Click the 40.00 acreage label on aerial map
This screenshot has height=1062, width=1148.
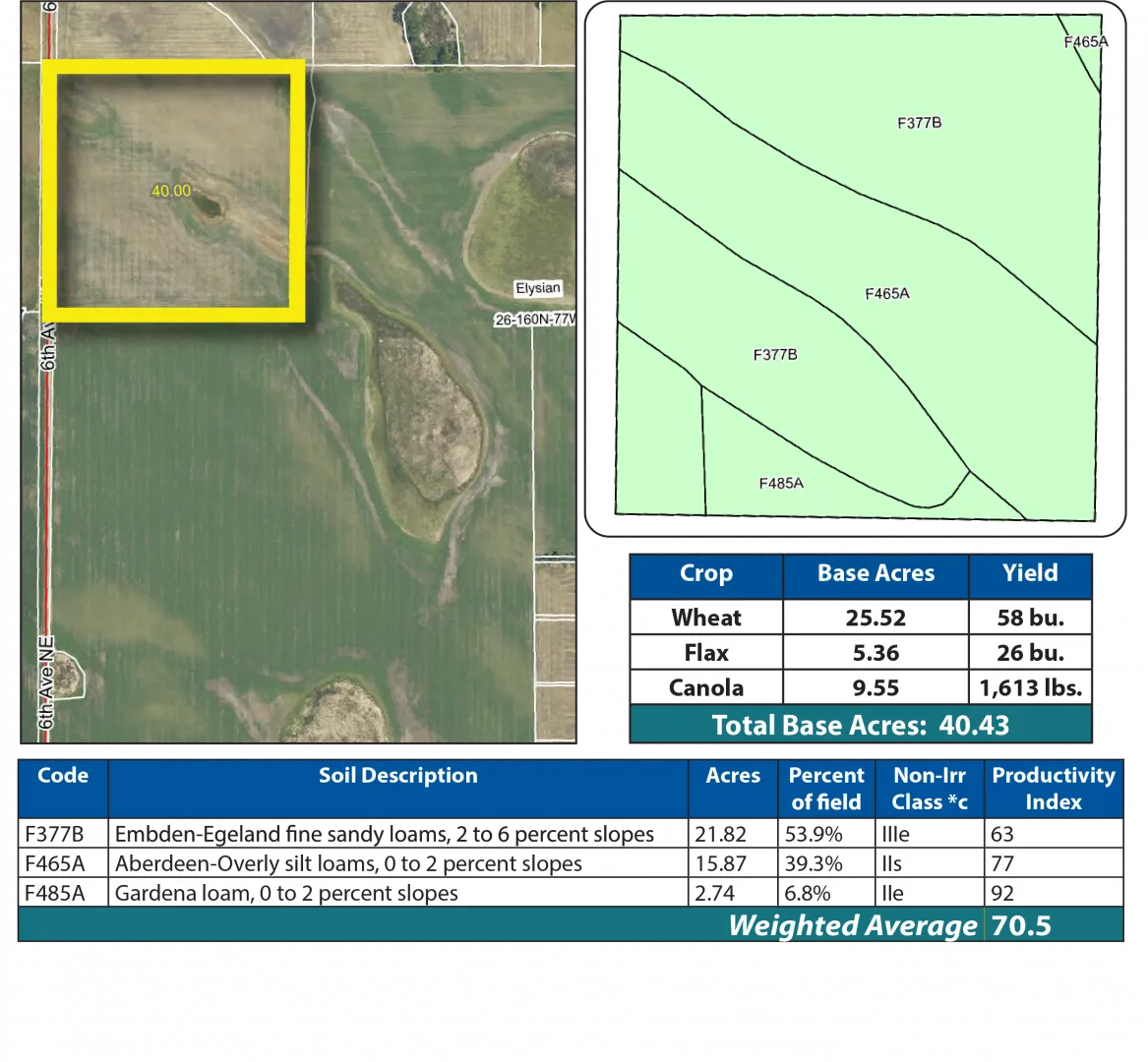point(170,191)
